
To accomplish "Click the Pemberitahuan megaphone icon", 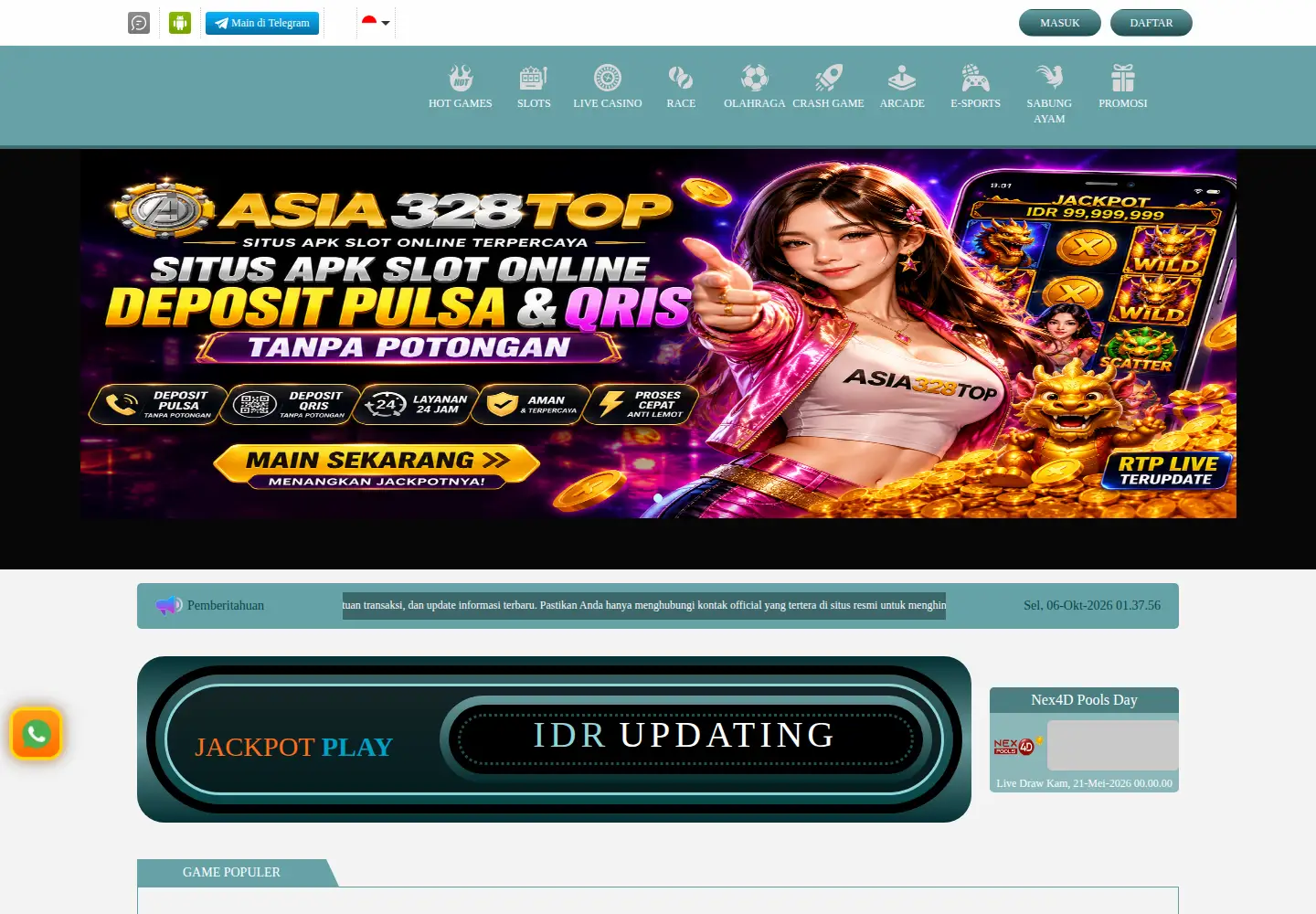I will click(168, 605).
